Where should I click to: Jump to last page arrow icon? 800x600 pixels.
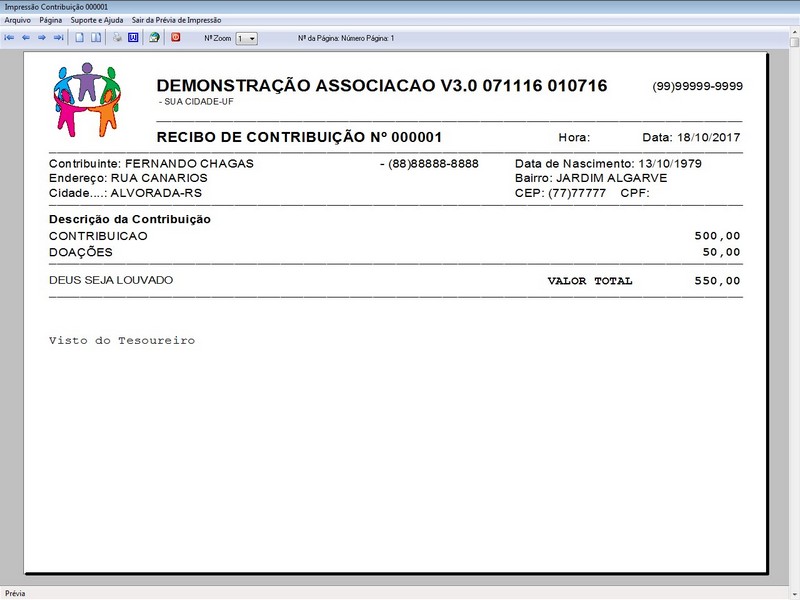58,38
